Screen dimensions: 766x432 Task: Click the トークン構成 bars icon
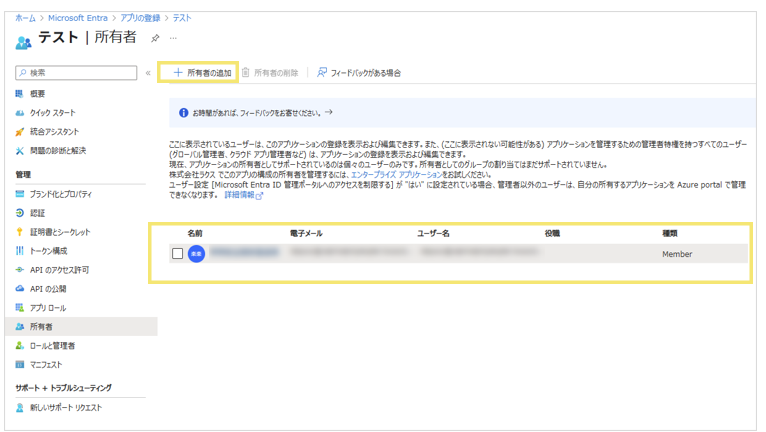click(20, 251)
